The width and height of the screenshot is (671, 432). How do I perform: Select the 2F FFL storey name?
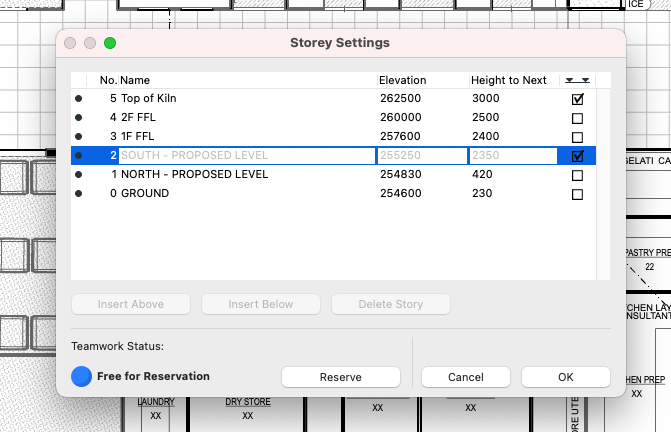[138, 117]
